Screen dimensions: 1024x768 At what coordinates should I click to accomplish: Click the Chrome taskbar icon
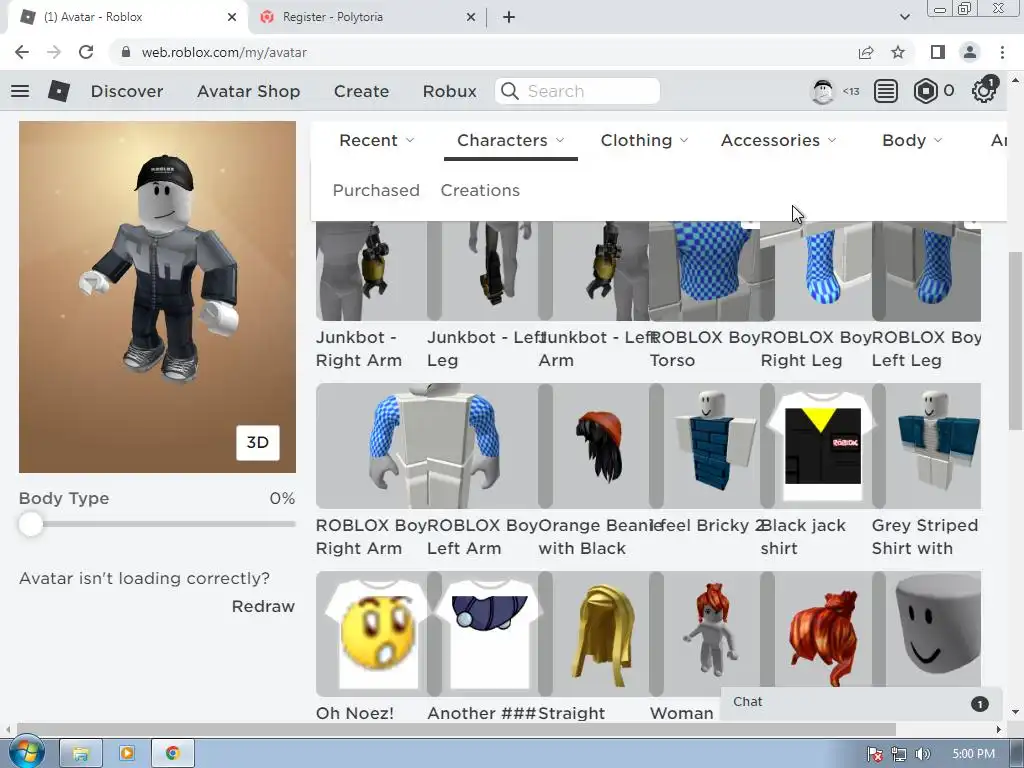coord(172,754)
